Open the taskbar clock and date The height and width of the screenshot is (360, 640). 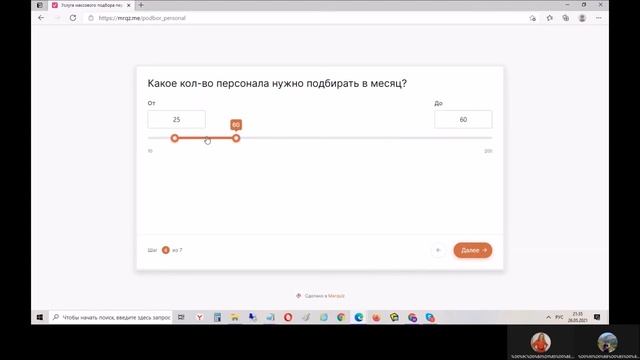tap(578, 317)
